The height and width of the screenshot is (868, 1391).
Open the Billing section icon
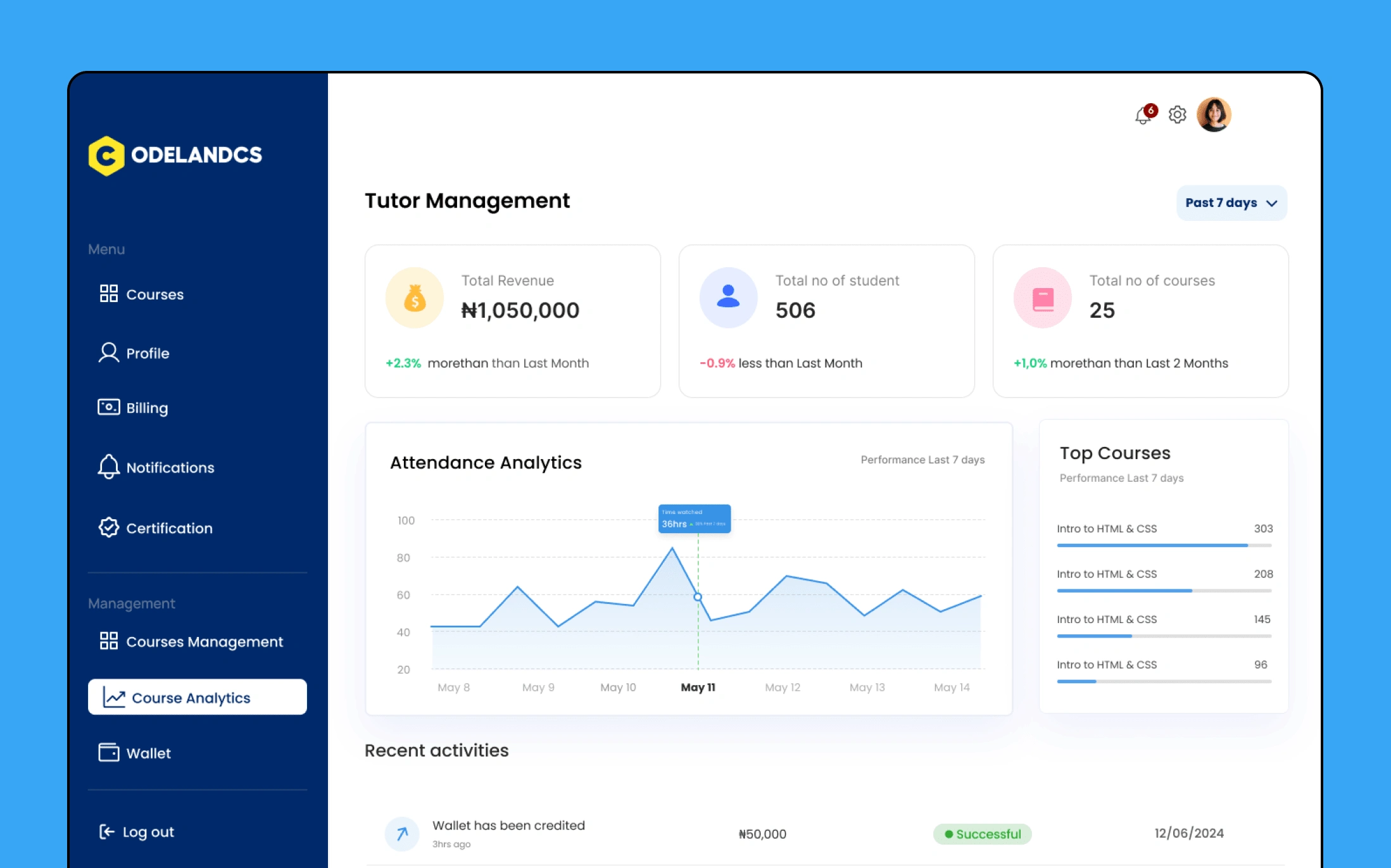107,407
